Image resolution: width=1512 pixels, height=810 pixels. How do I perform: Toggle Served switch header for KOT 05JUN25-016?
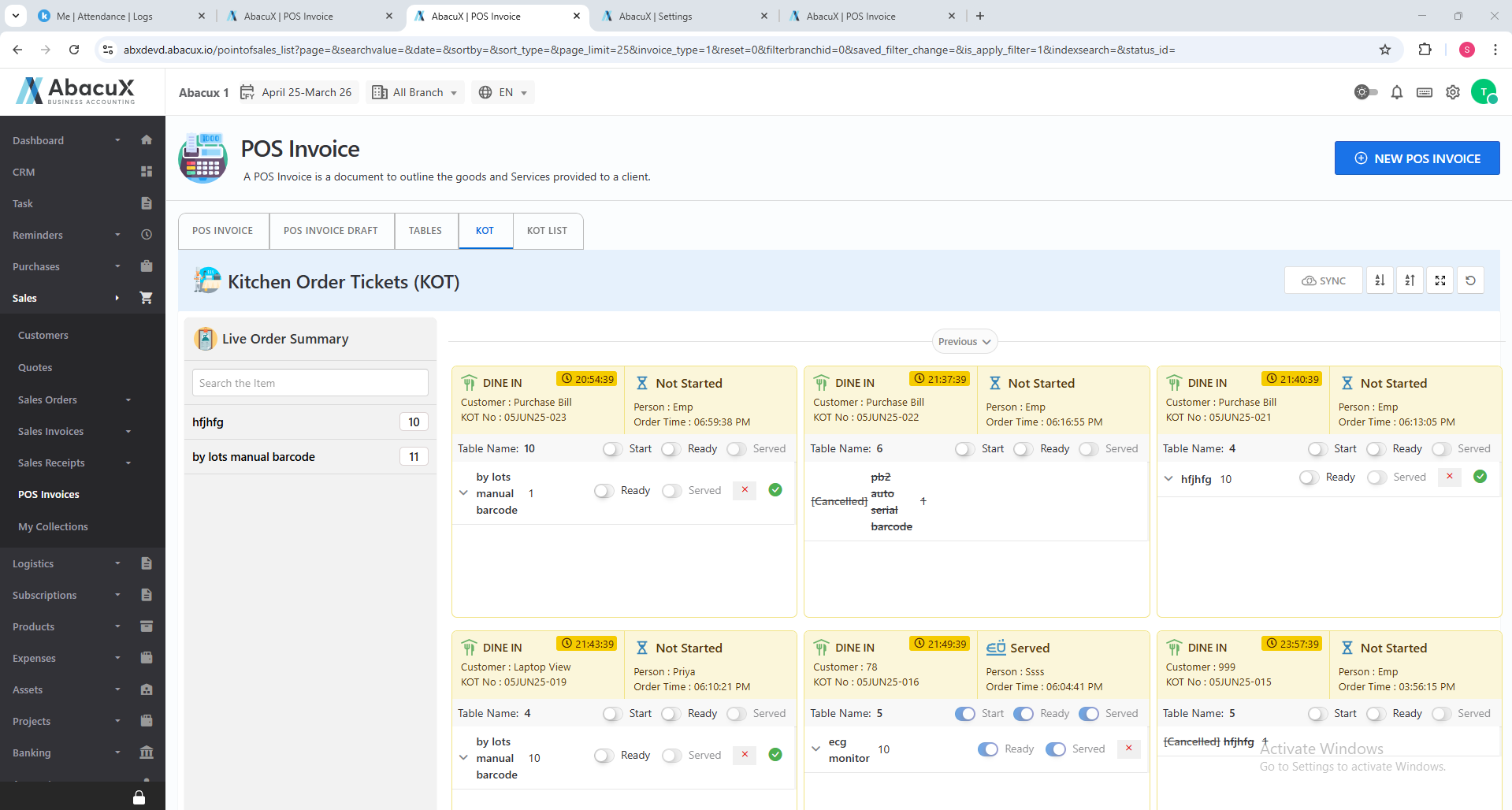[1088, 714]
